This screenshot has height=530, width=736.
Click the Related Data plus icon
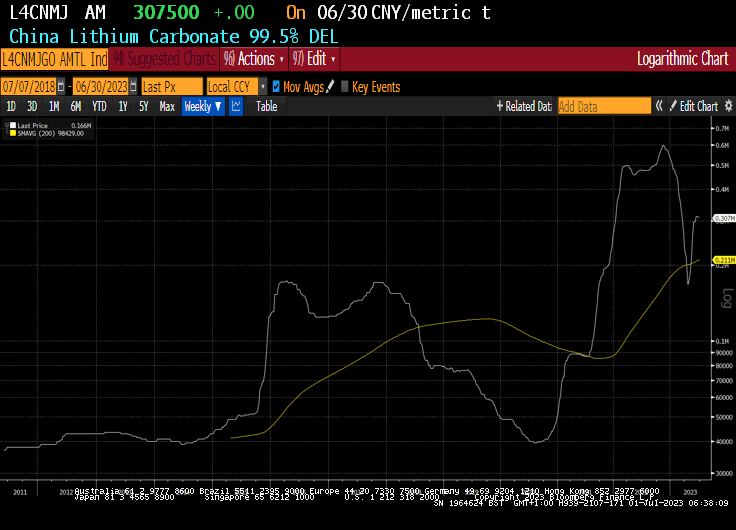point(499,106)
